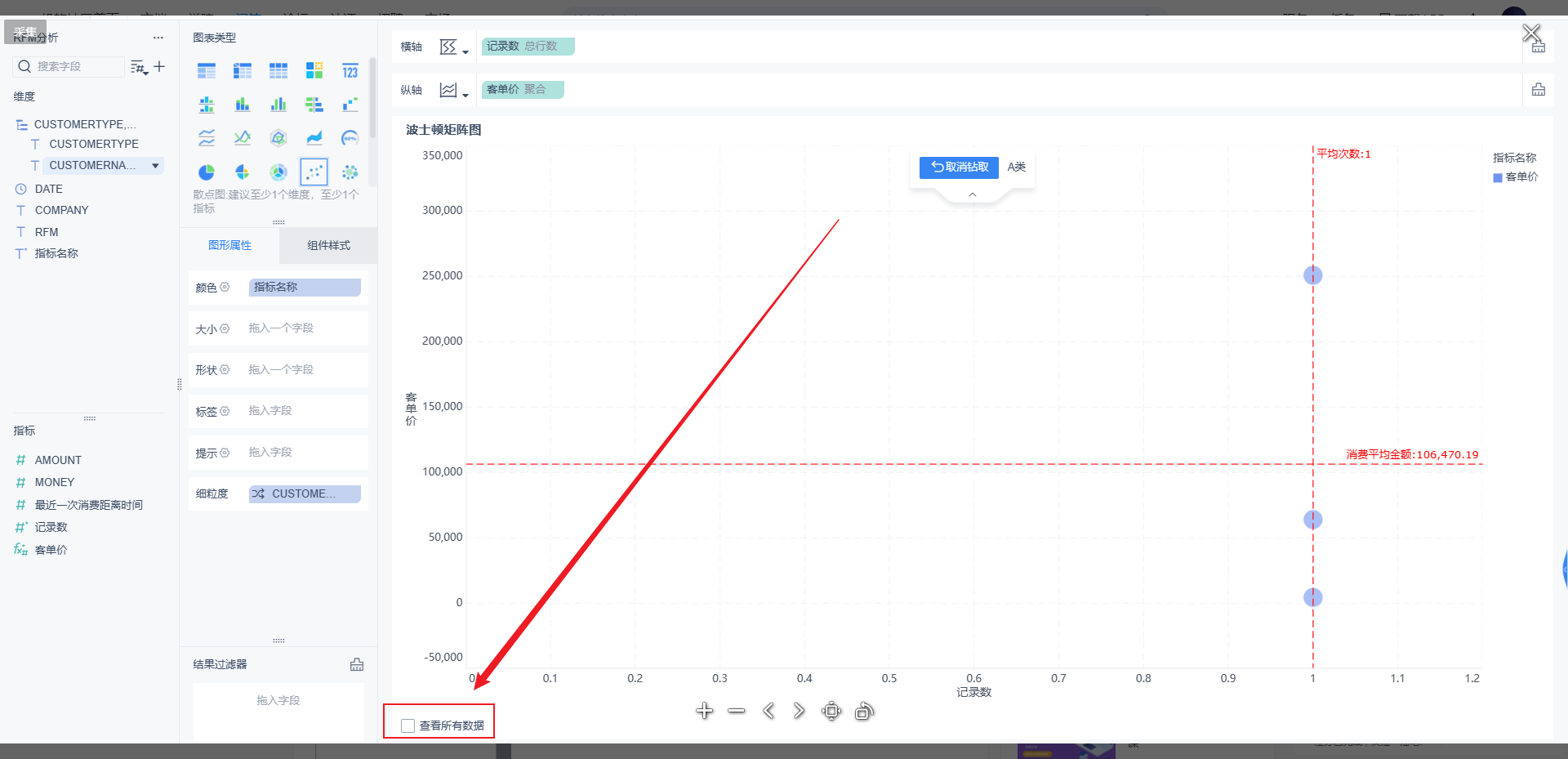
Task: Select the scatter plot chart type
Action: [x=314, y=172]
